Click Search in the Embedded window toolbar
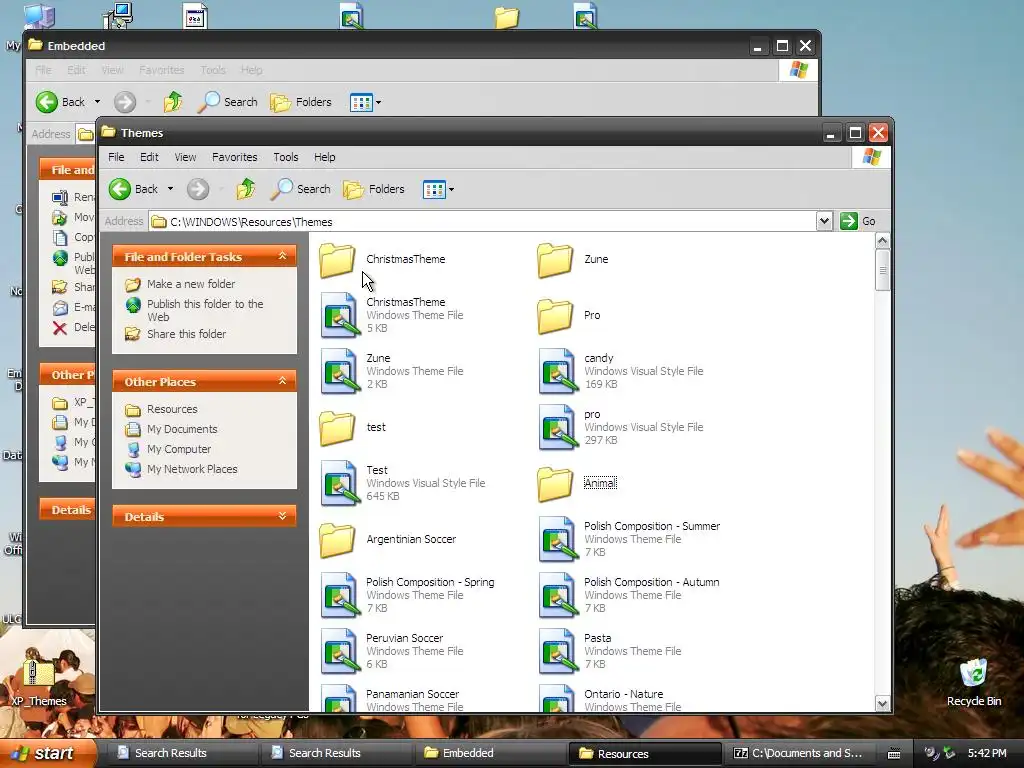 point(228,103)
